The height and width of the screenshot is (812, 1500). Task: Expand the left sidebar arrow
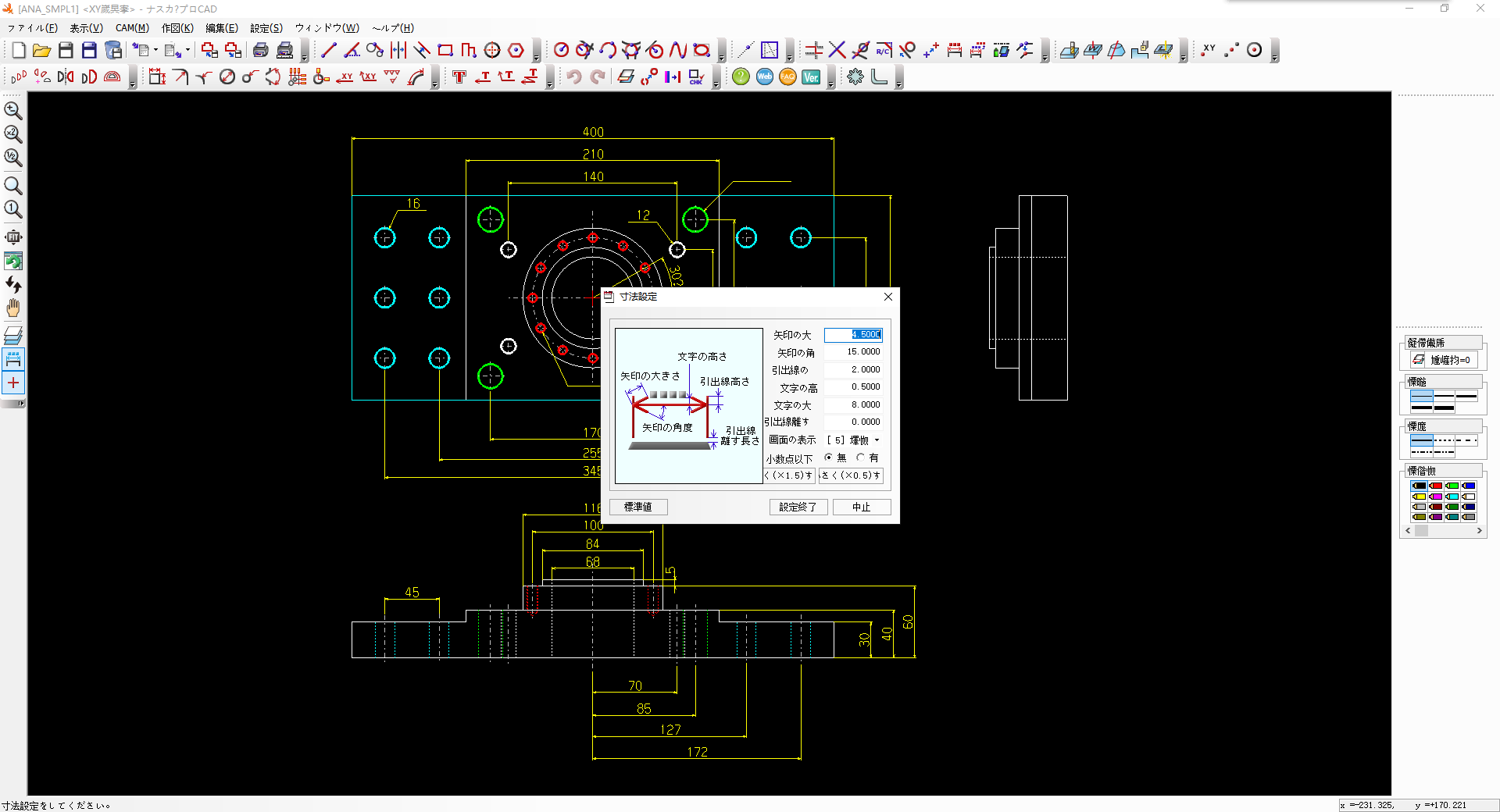tap(21, 404)
